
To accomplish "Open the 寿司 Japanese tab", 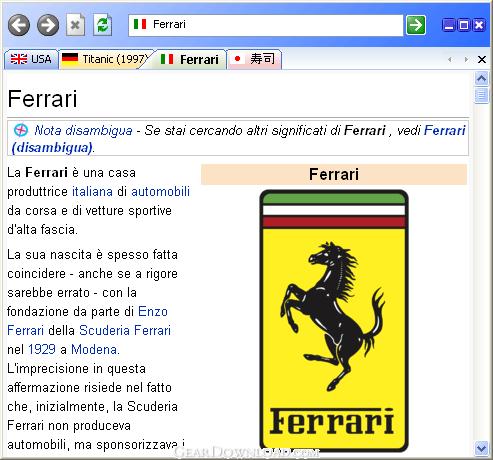I will [254, 59].
